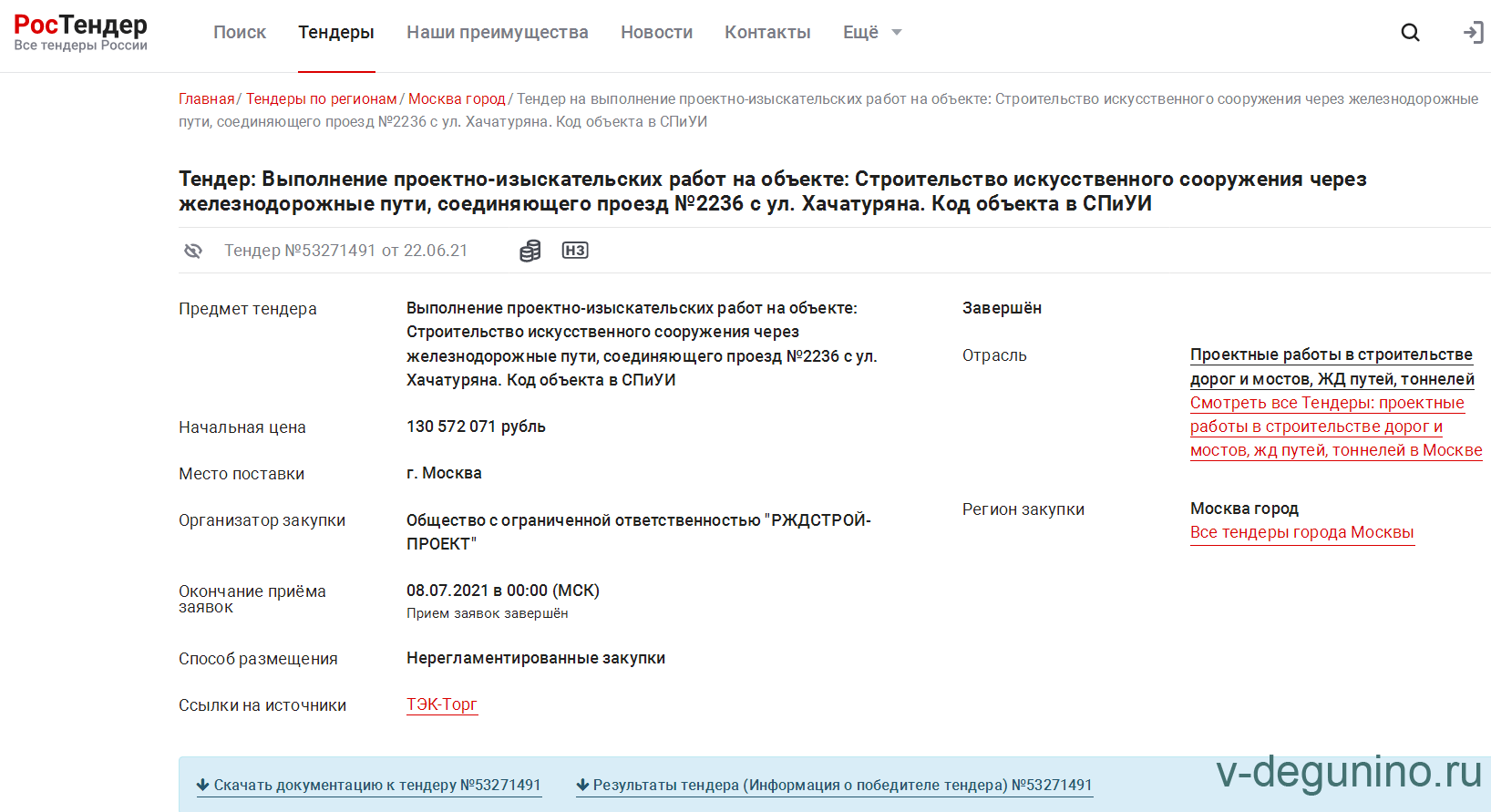Open the ТЭК-Торг source link
Screen dimensions: 1491x812
tap(442, 704)
